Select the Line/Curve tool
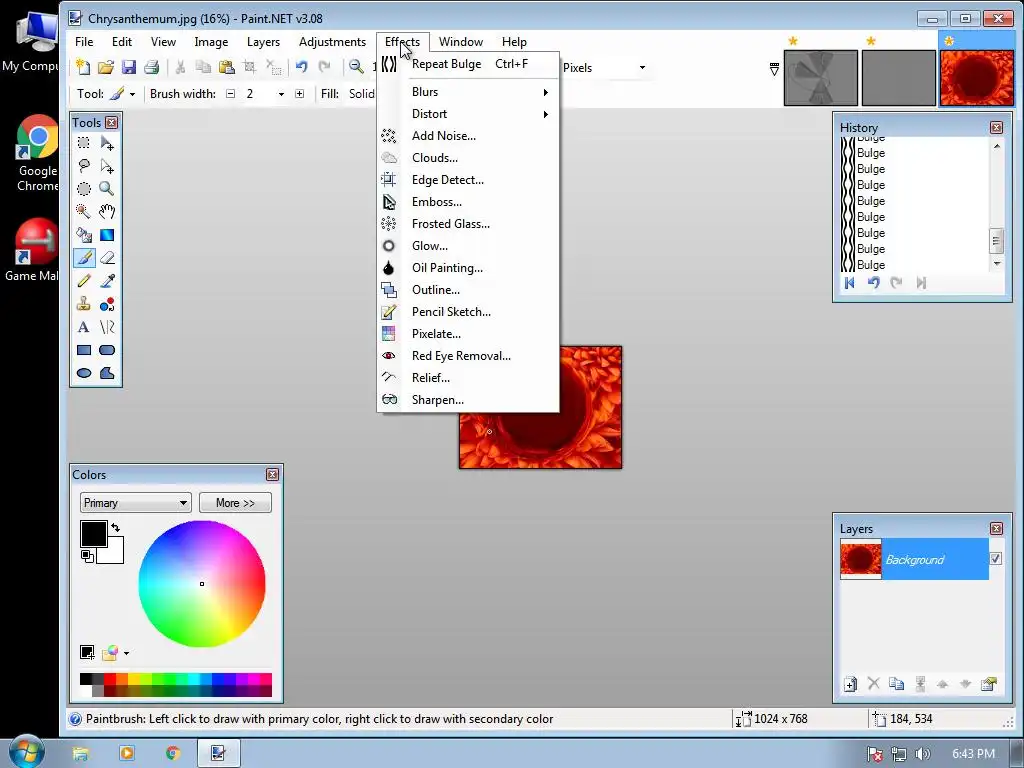 point(107,327)
